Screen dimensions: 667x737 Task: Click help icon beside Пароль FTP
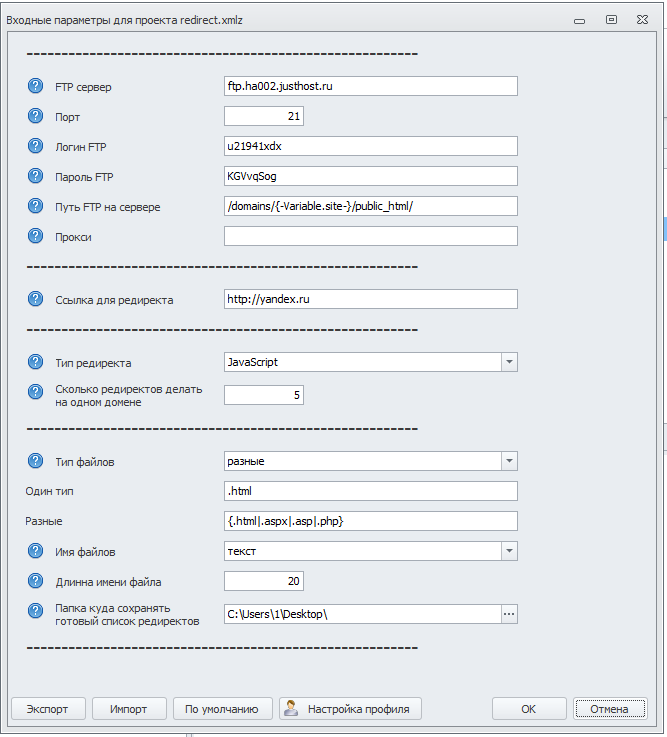tap(36, 176)
